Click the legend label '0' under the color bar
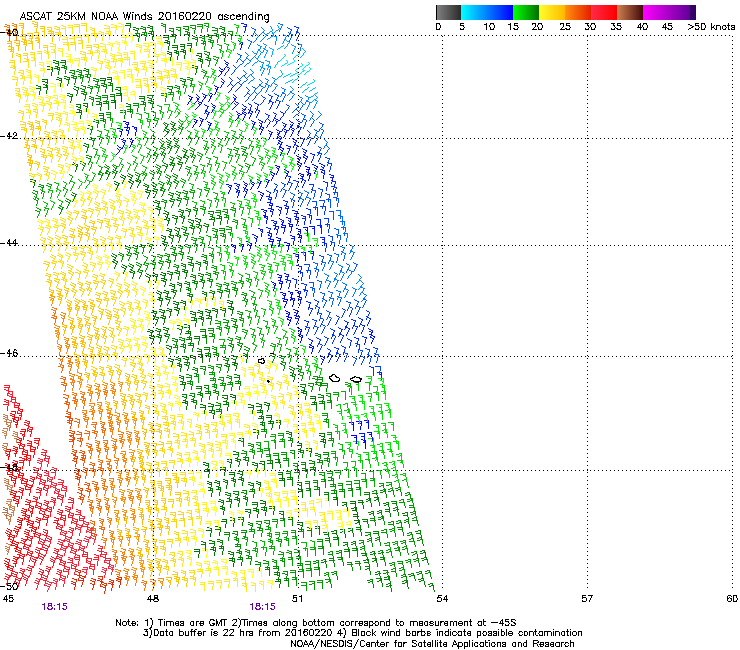The image size is (740, 650). pos(438,27)
